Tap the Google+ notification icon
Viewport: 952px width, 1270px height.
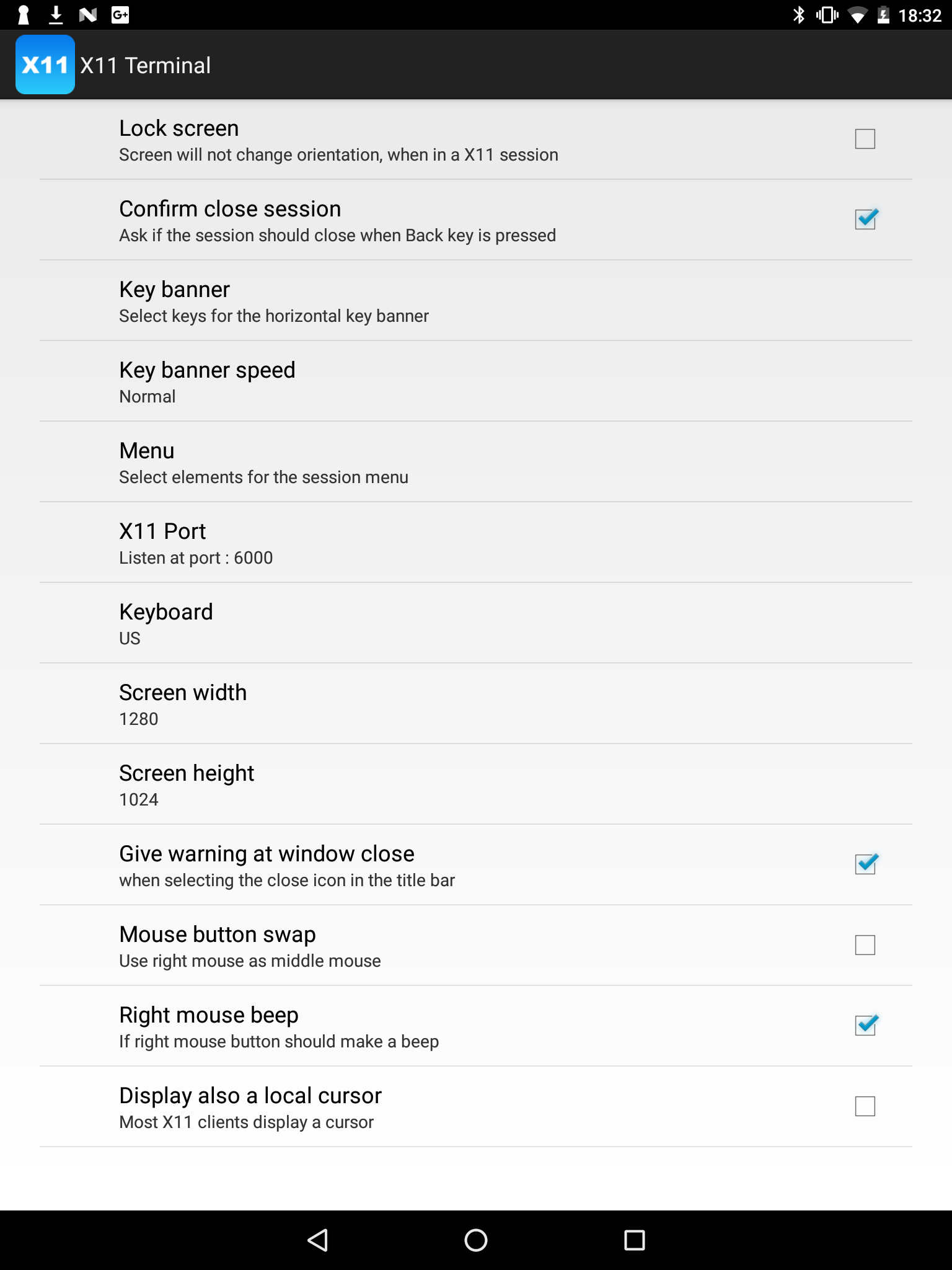coord(120,15)
